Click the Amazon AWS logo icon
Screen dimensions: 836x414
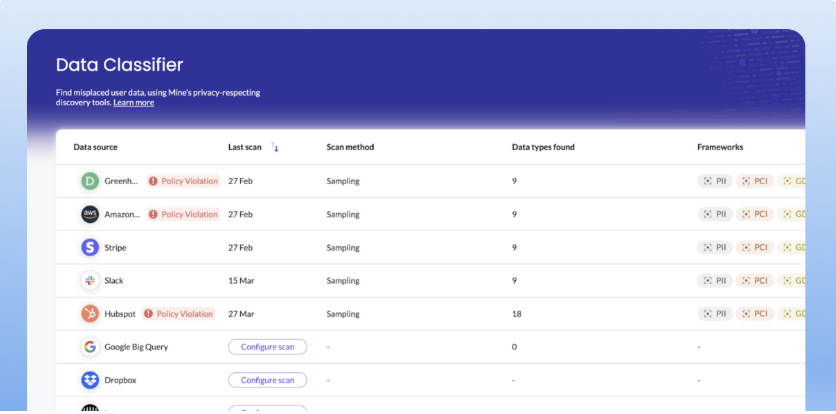point(90,214)
